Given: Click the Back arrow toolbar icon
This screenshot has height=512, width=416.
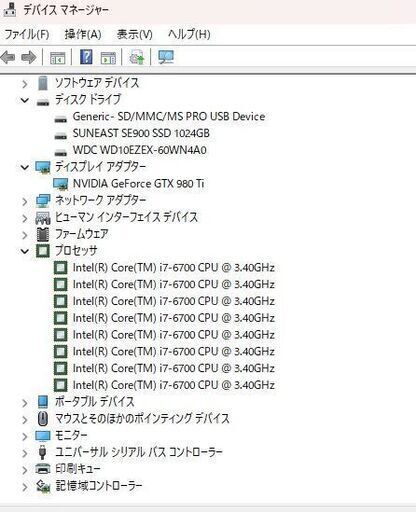Looking at the screenshot, I should pos(8,58).
